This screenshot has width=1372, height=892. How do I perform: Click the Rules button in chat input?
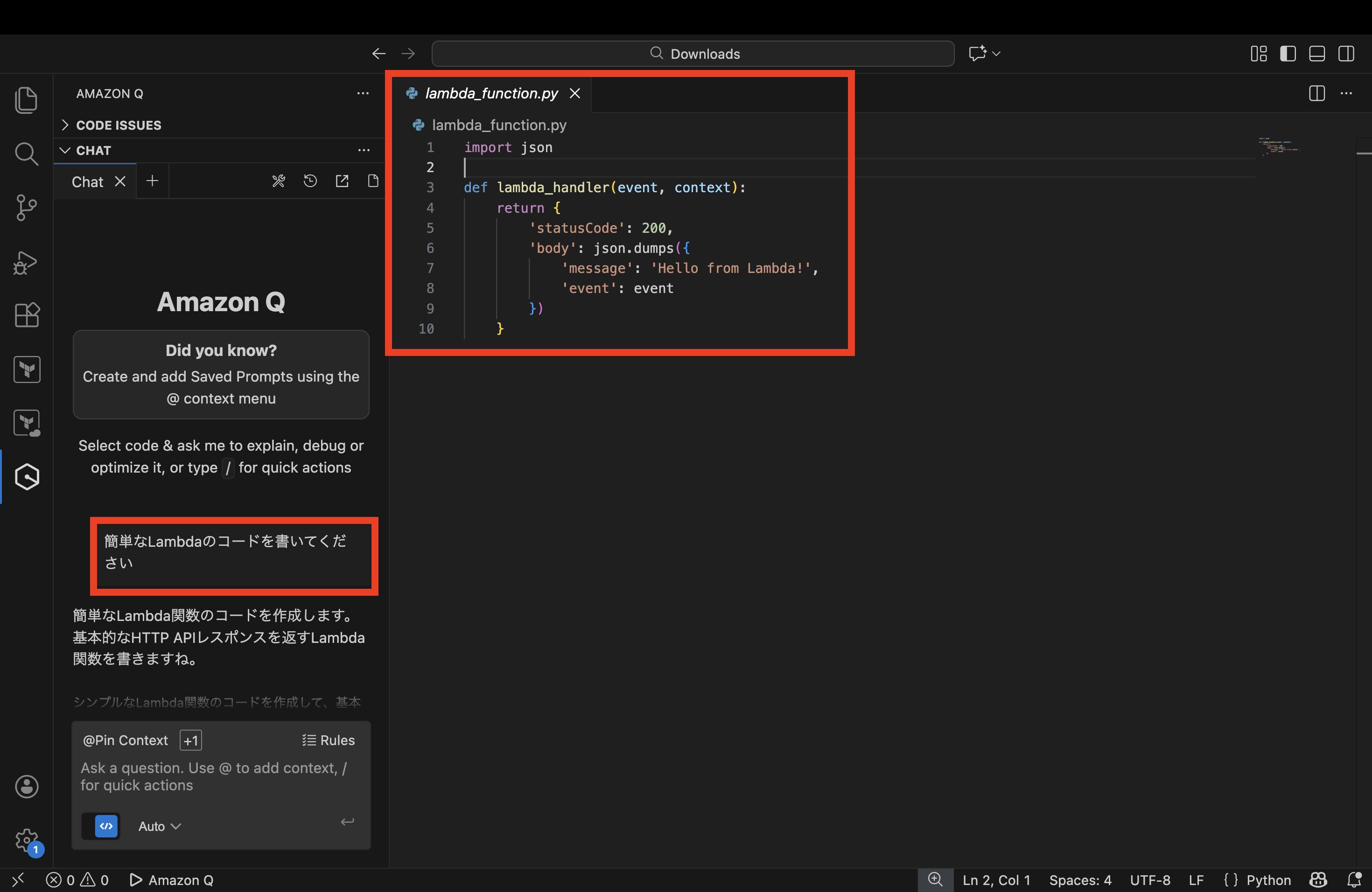pos(329,740)
